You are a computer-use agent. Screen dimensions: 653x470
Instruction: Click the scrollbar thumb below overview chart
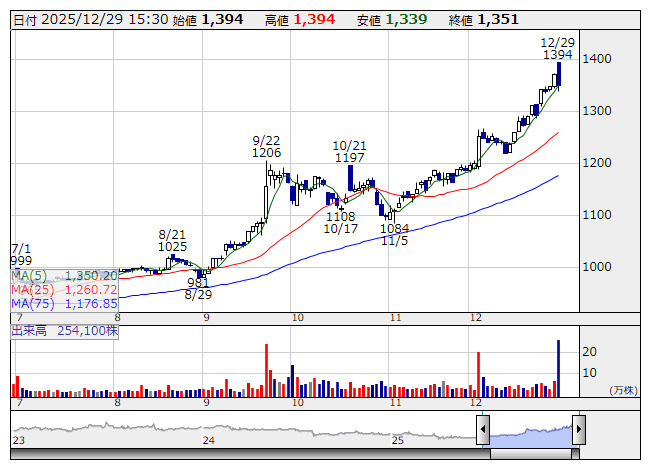point(530,454)
